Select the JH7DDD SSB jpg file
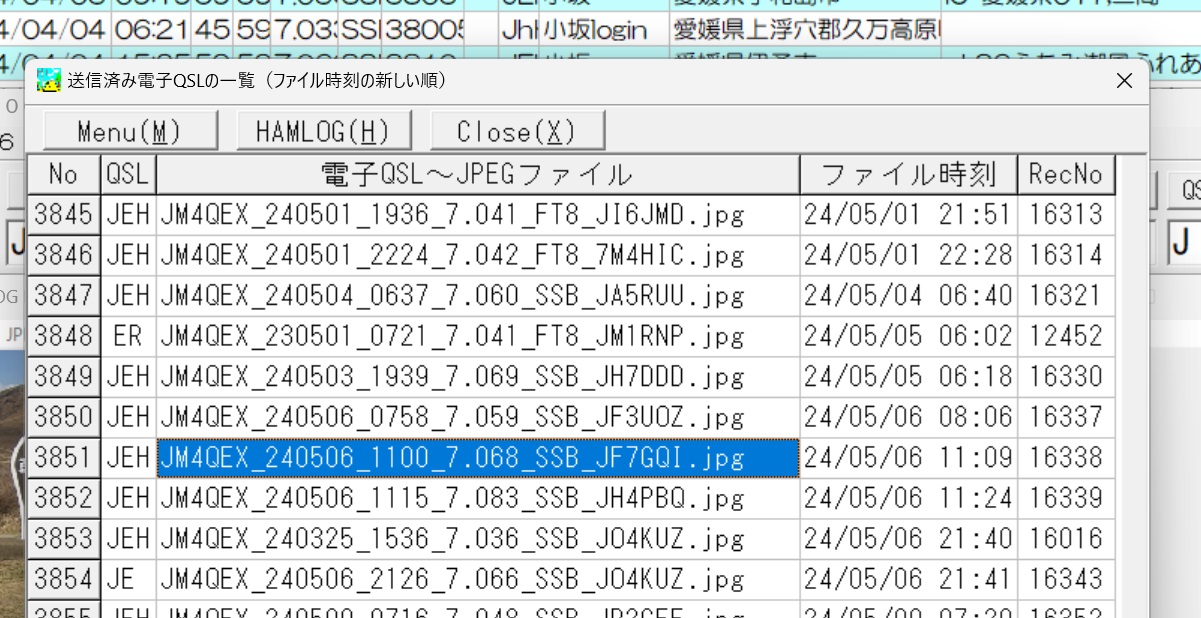This screenshot has width=1201, height=618. click(452, 377)
